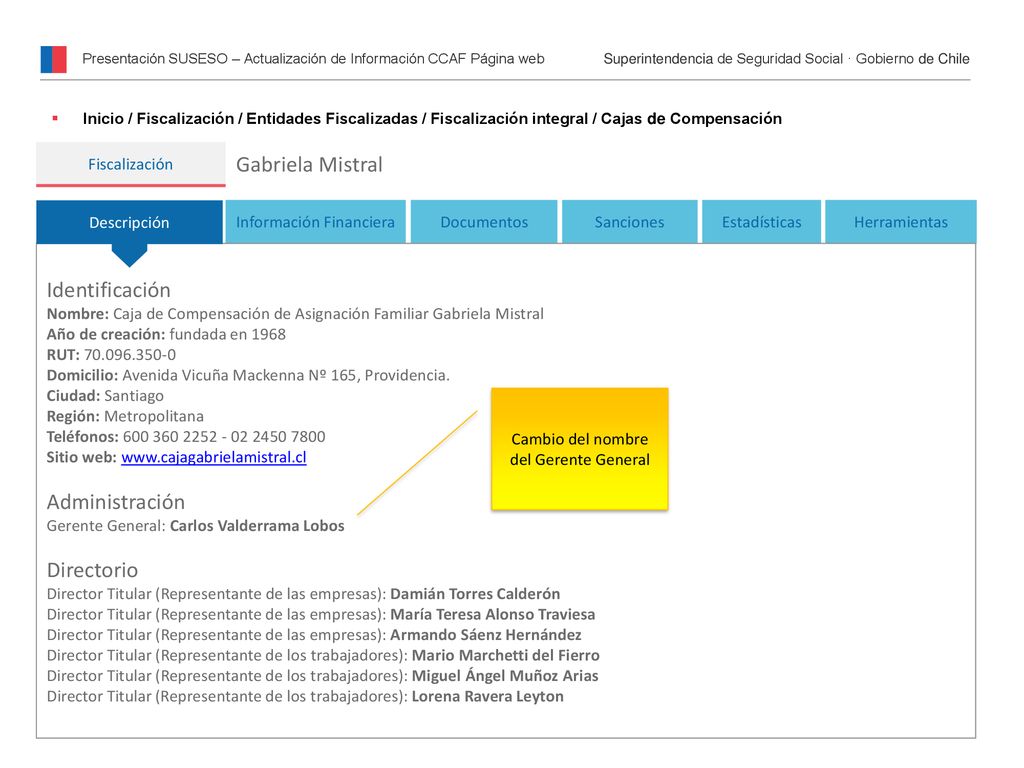Select the Gabriela Mistral page heading
This screenshot has width=1024, height=768.
(309, 165)
